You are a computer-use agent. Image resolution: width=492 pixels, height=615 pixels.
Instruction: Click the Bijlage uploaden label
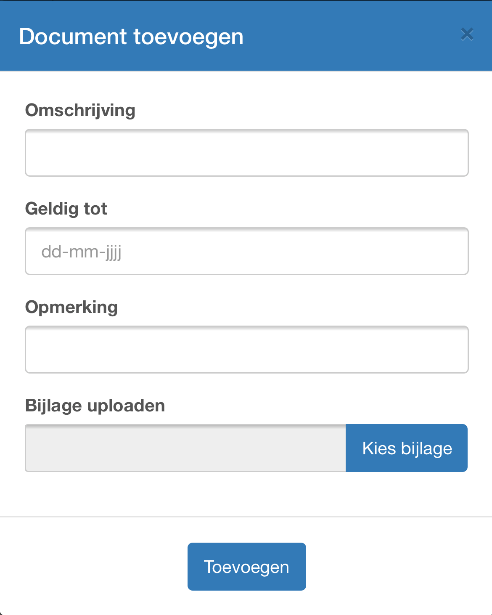(x=95, y=406)
